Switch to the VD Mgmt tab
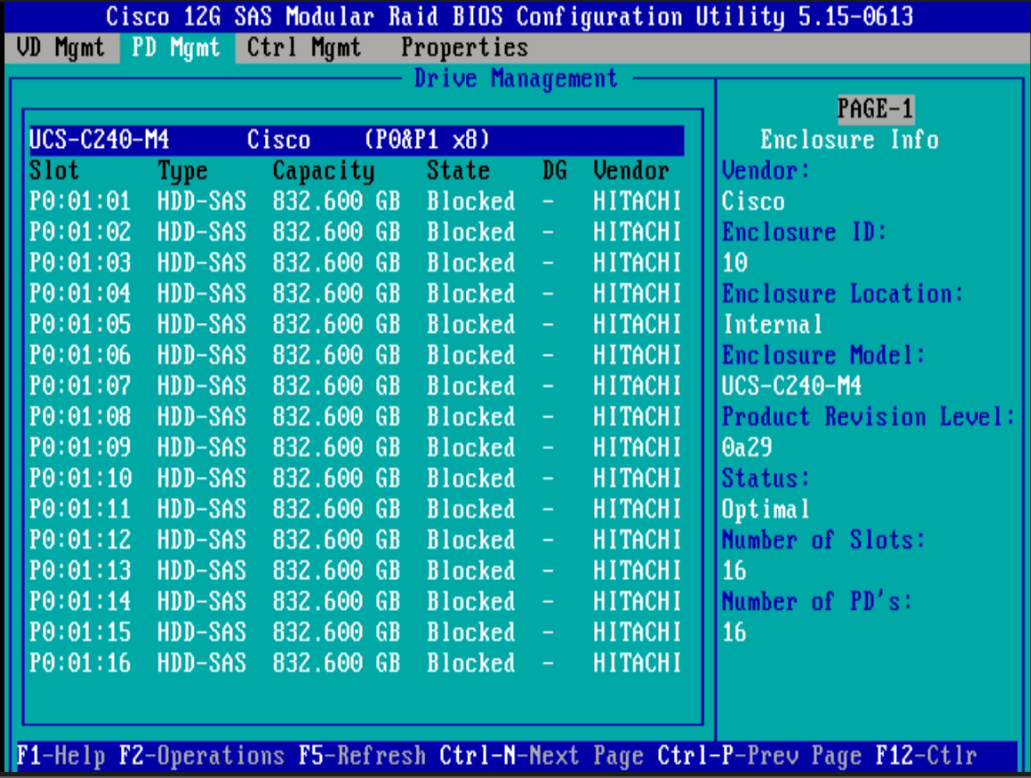 (x=60, y=47)
